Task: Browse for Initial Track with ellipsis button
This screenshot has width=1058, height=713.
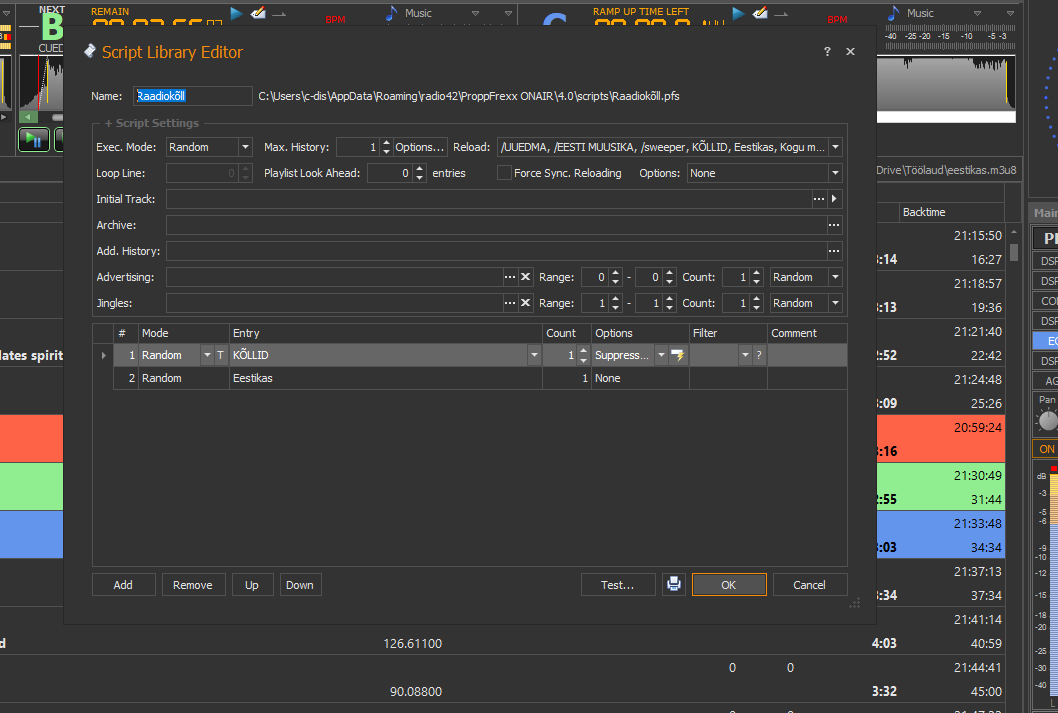Action: tap(819, 199)
